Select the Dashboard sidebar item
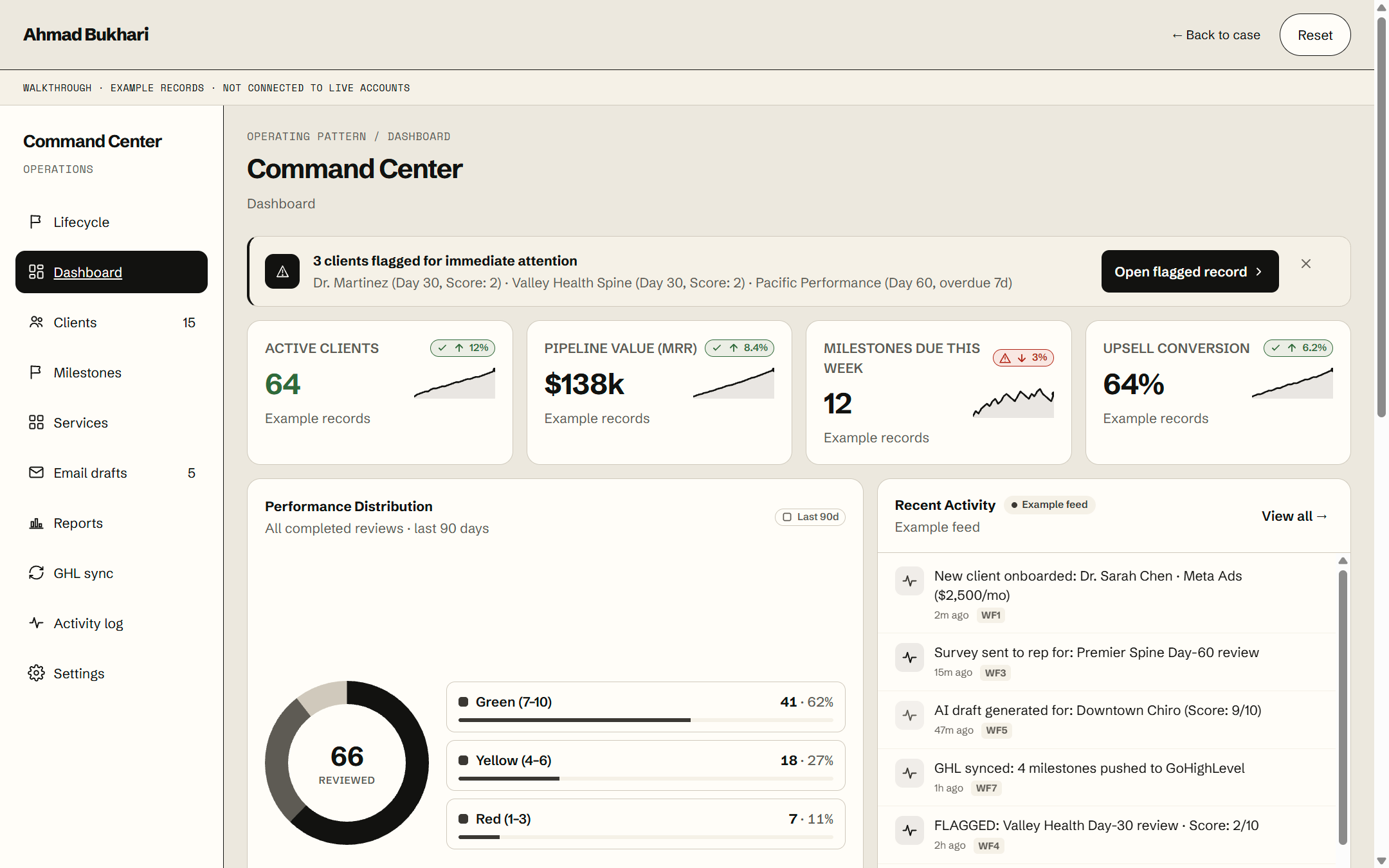The height and width of the screenshot is (868, 1389). (111, 272)
